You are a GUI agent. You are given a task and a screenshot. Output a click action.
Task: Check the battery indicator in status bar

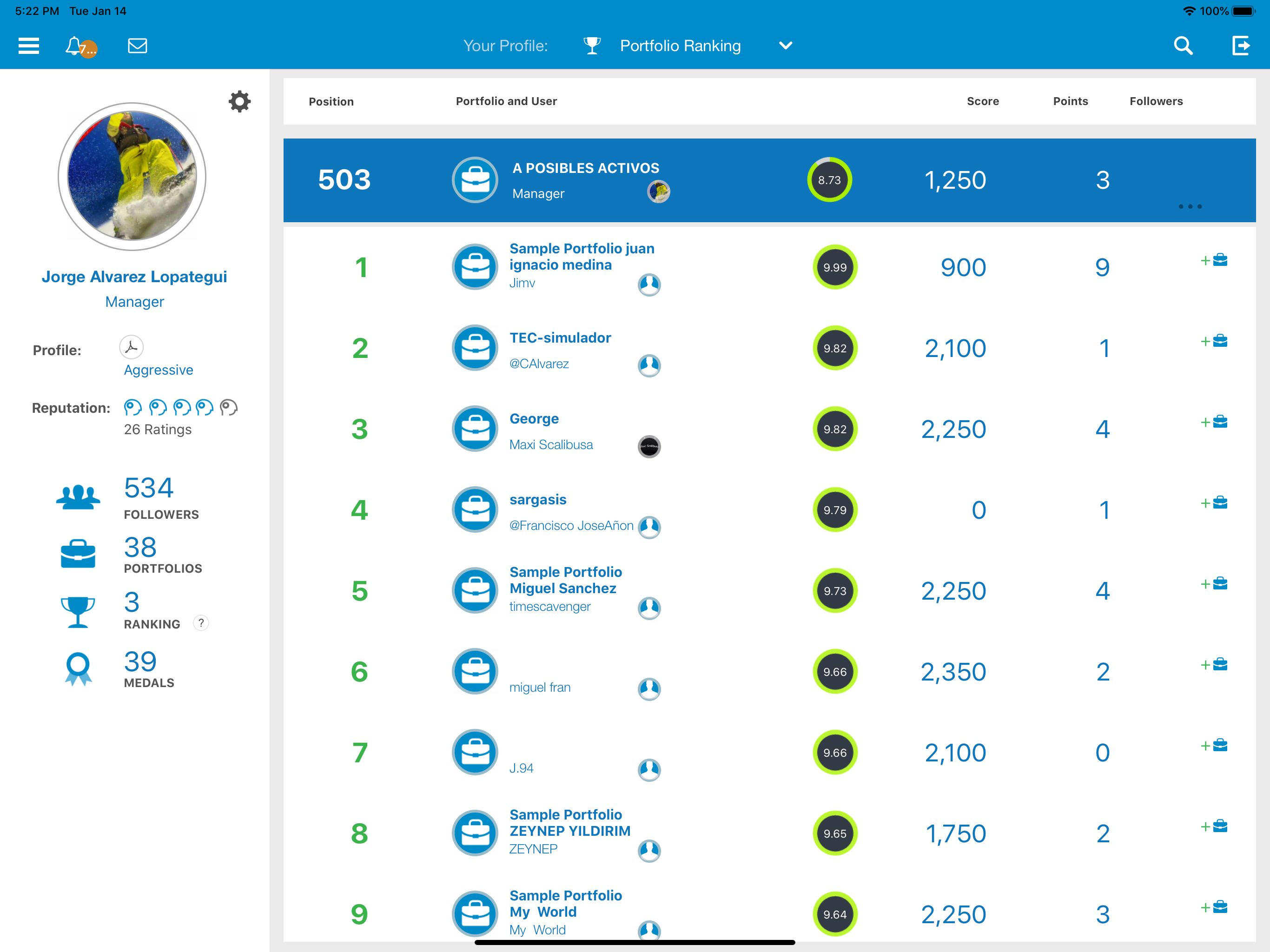coord(1244,11)
